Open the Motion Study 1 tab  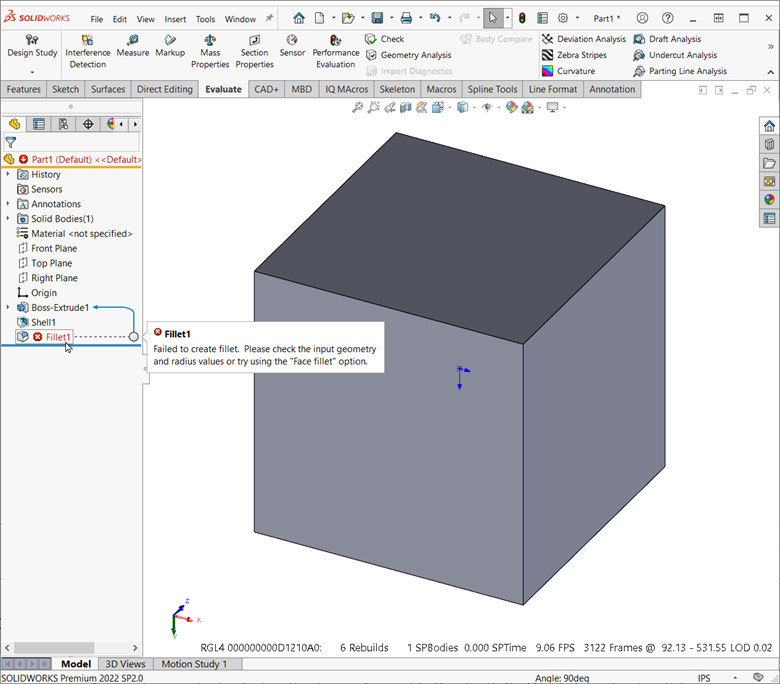point(194,664)
